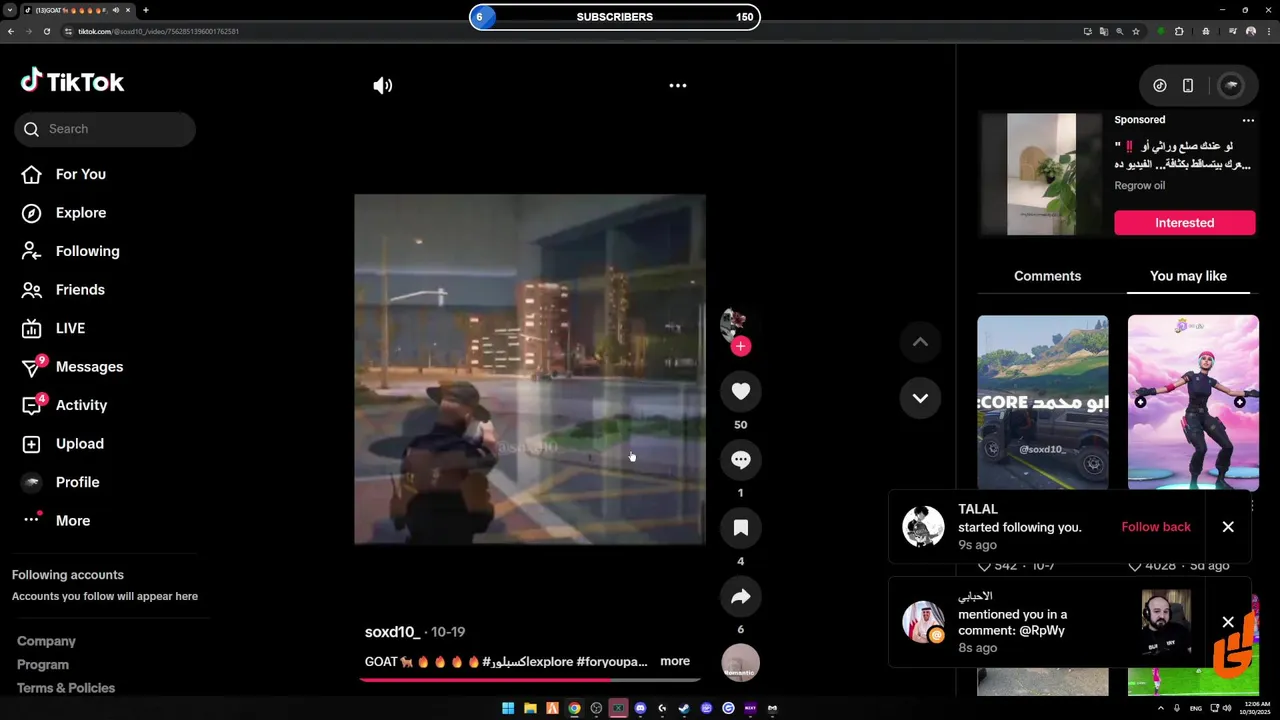Switch to You may like tab
The height and width of the screenshot is (720, 1280).
(1188, 276)
